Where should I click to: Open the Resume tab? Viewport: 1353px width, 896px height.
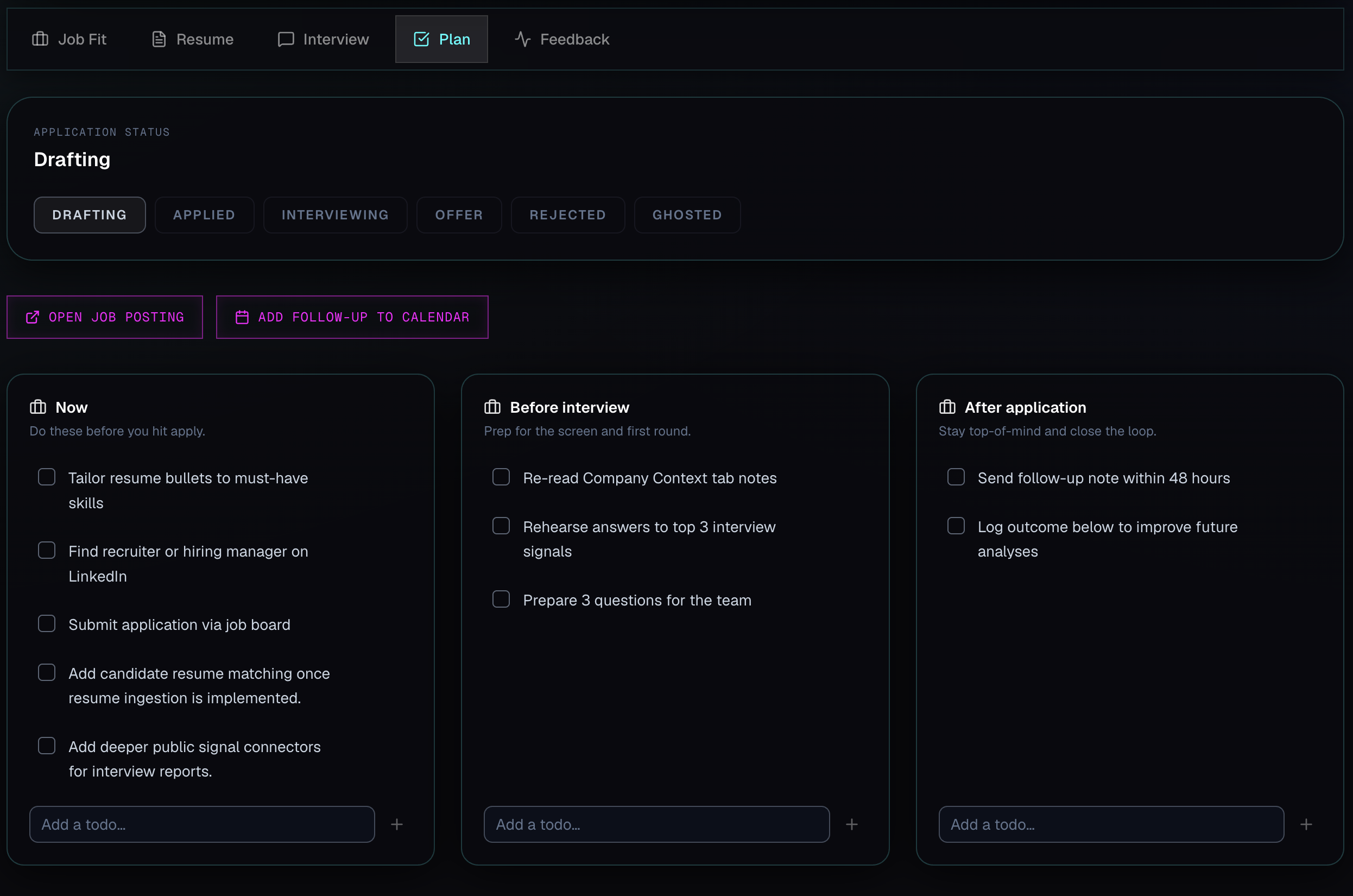coord(193,39)
